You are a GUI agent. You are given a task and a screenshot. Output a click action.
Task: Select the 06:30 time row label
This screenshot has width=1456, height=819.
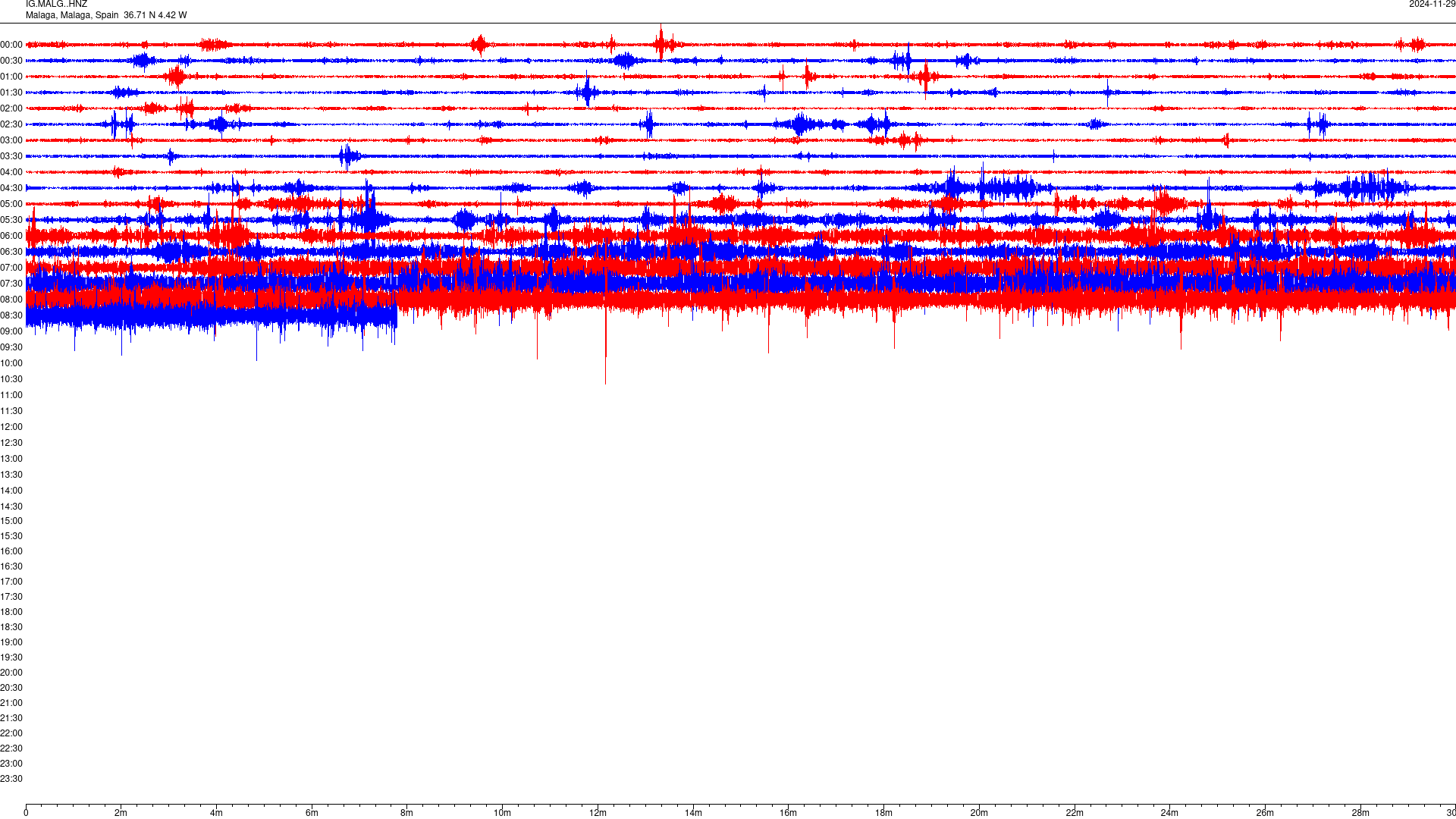pos(11,252)
